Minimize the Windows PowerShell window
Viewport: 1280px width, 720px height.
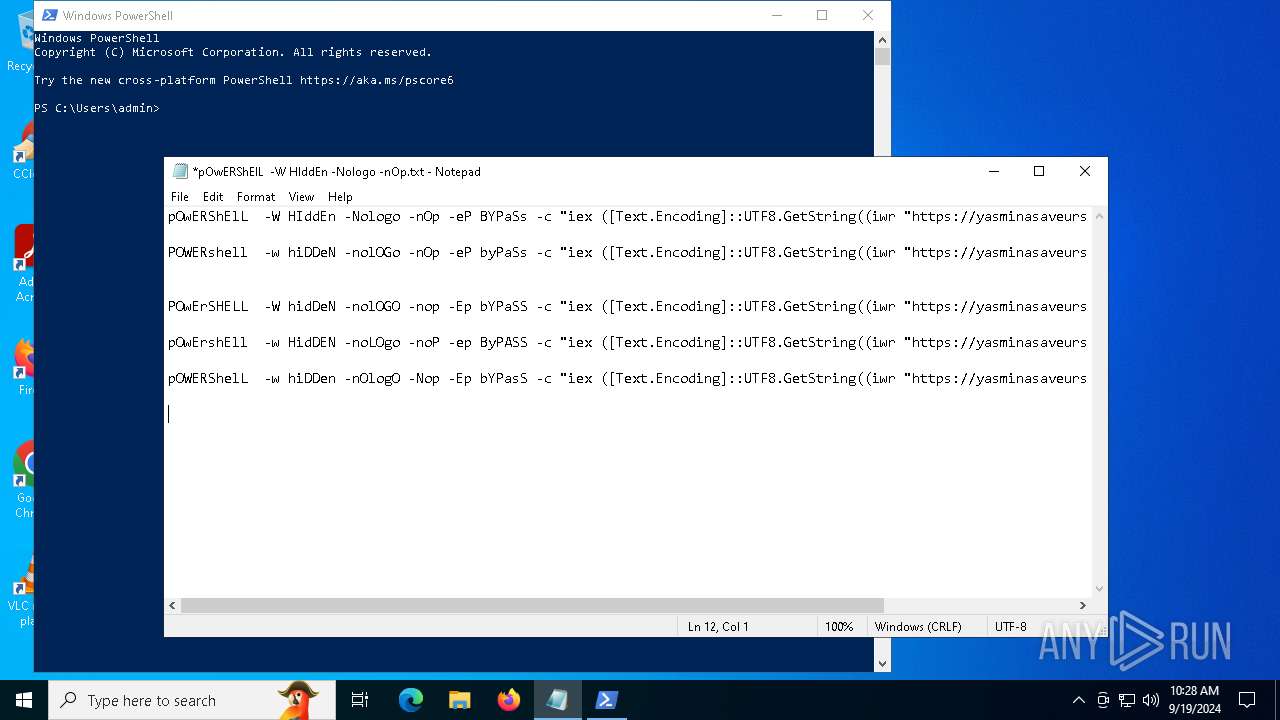(x=777, y=15)
